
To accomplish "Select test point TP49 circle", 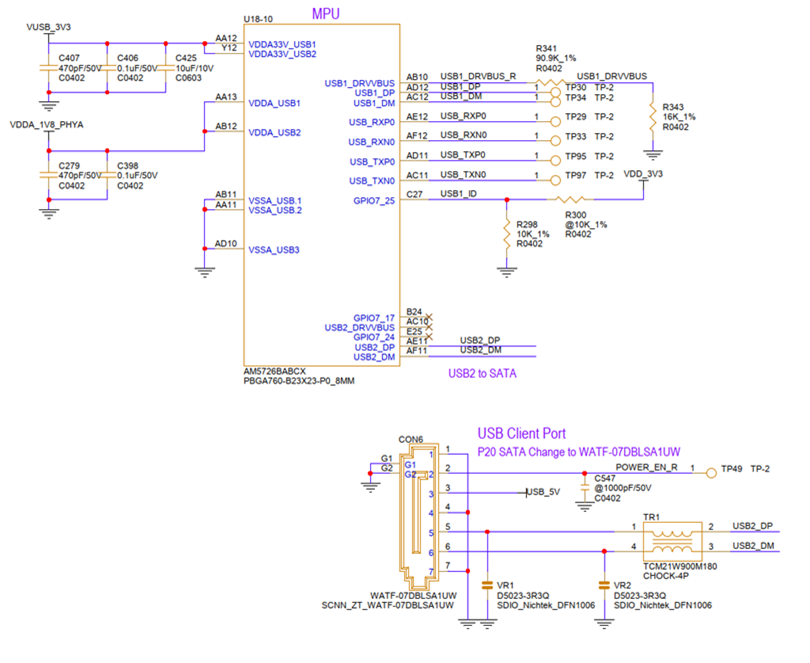I will pos(711,473).
